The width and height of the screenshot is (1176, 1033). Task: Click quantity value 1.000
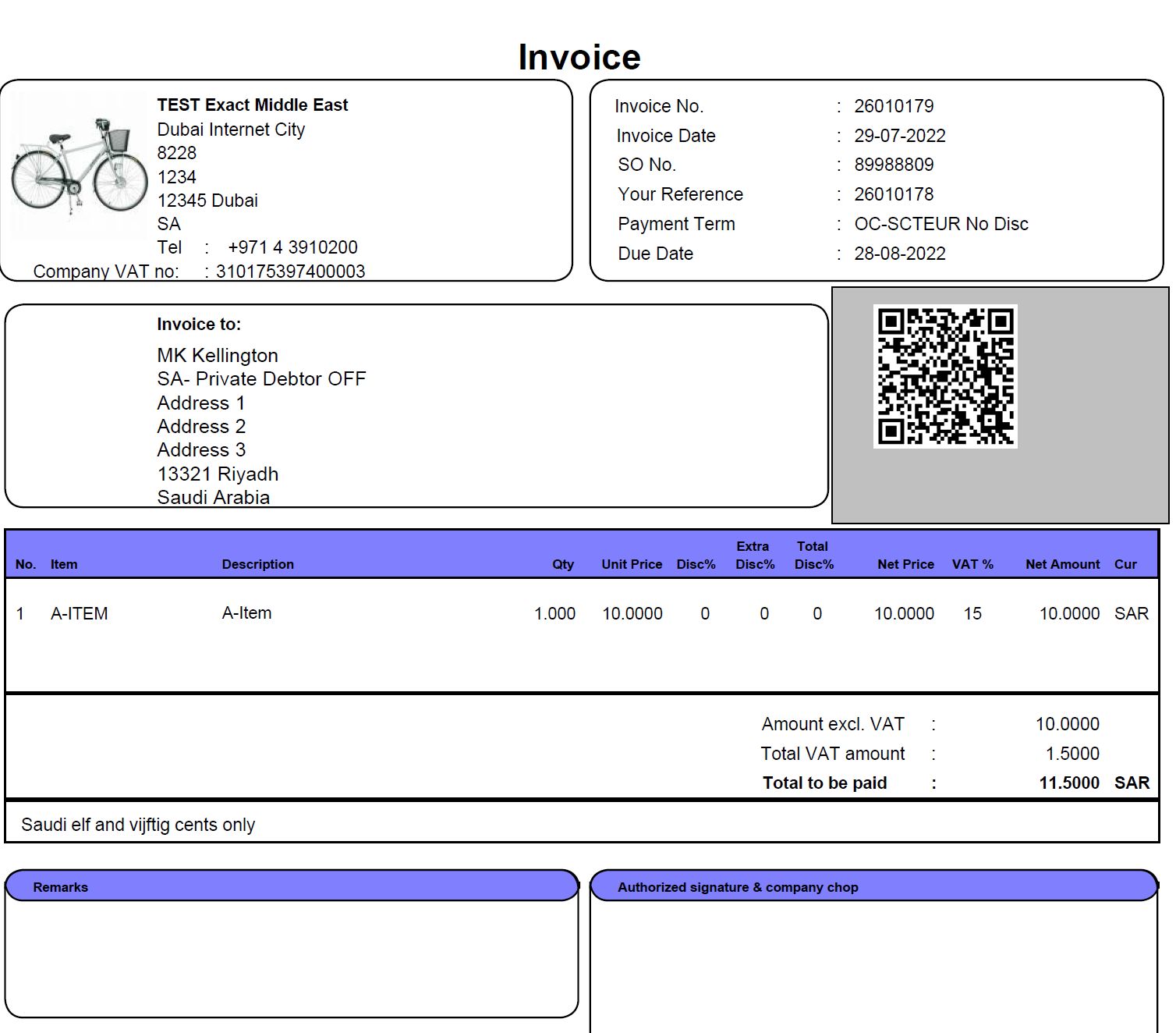click(554, 614)
